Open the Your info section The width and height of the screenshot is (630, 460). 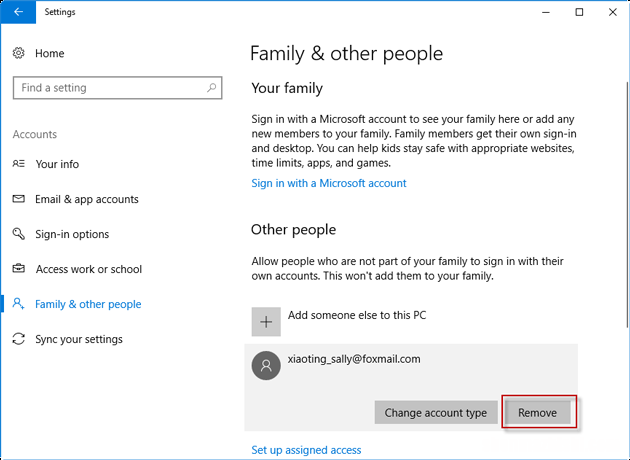click(x=57, y=164)
